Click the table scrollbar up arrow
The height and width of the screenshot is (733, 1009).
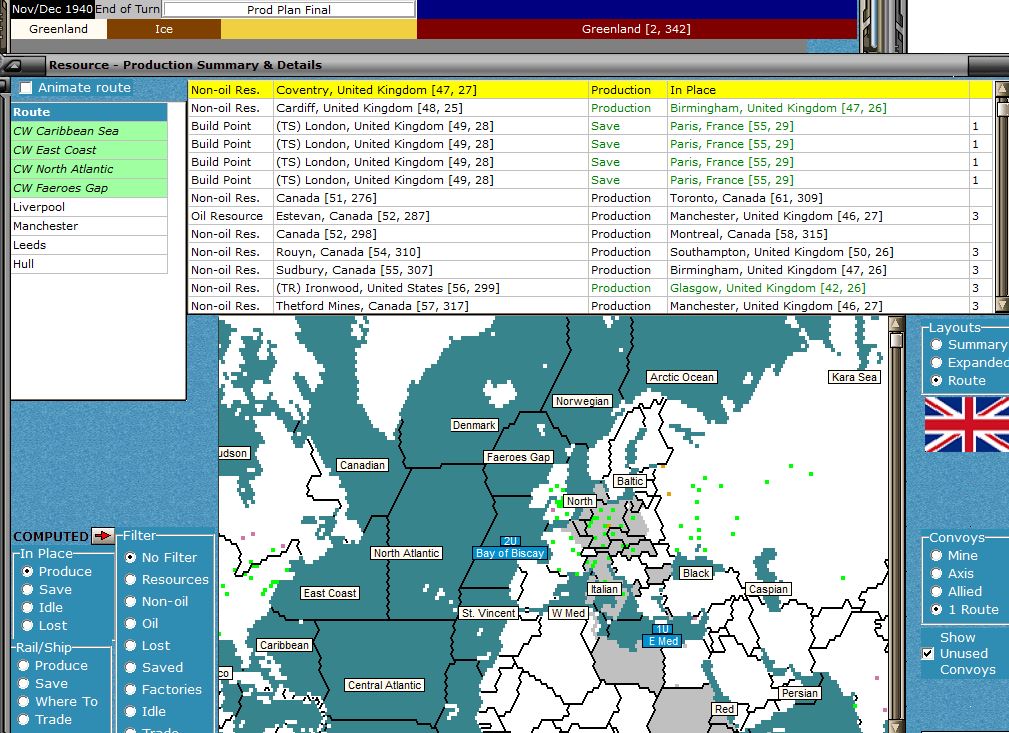[x=1001, y=88]
